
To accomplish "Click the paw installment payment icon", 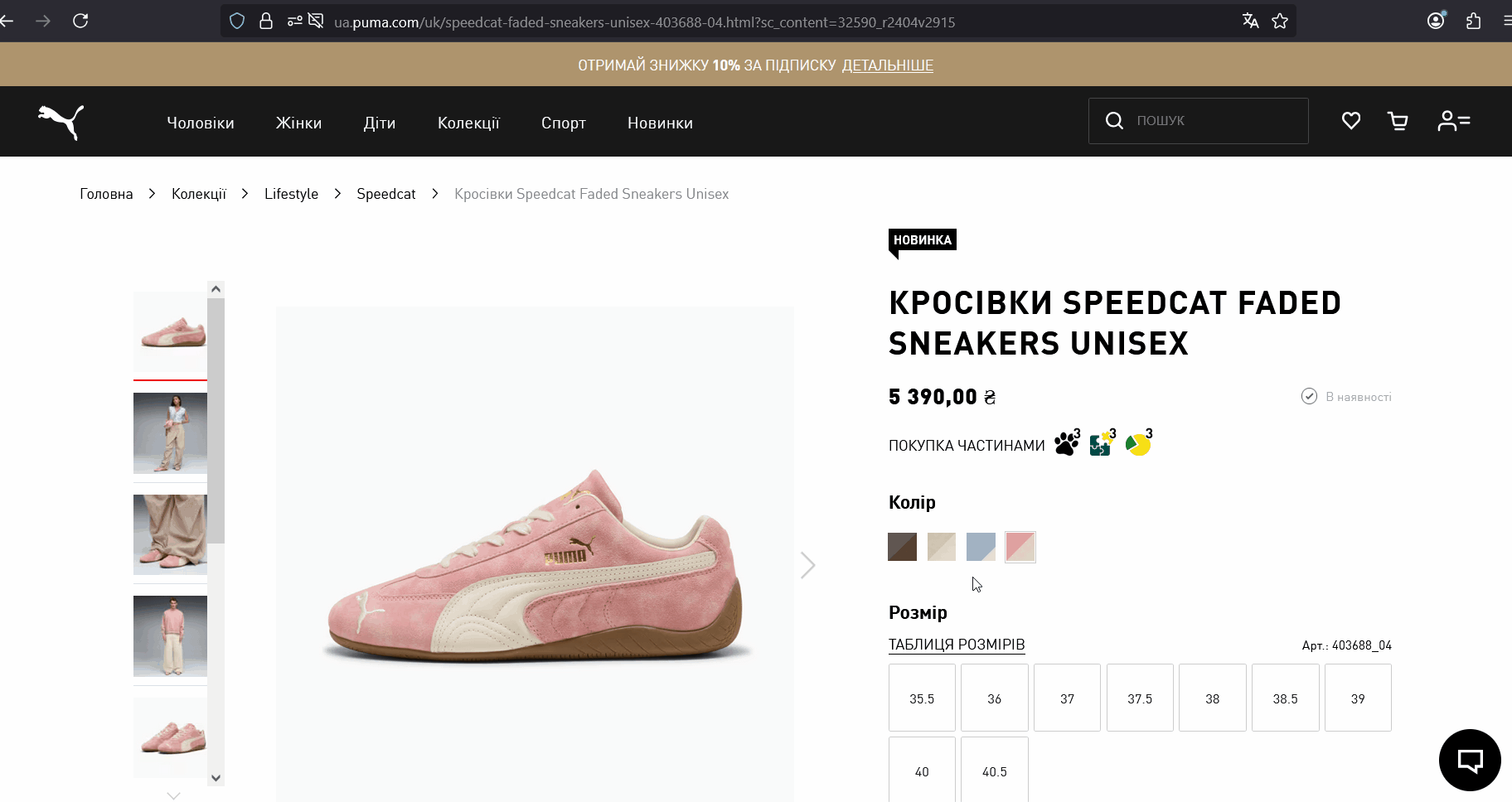I will coord(1066,444).
